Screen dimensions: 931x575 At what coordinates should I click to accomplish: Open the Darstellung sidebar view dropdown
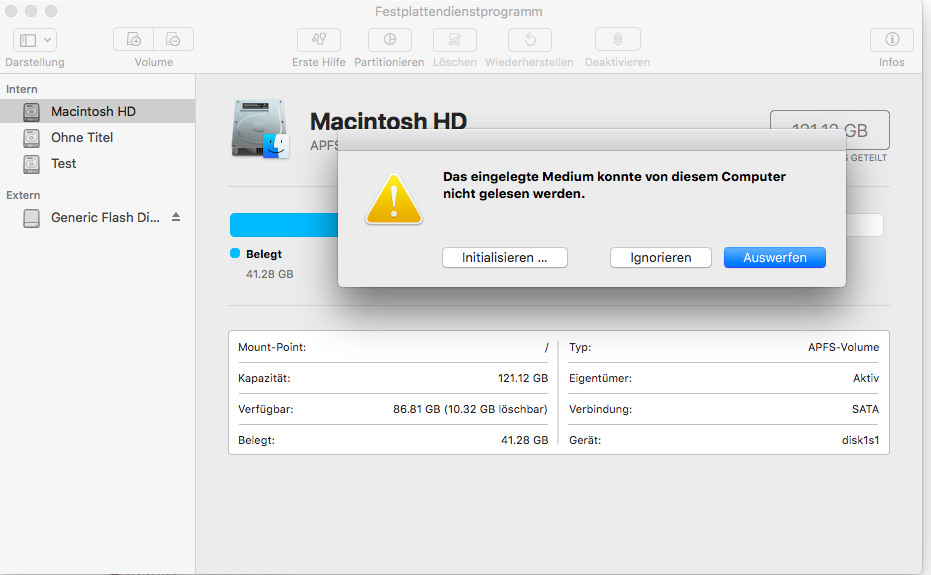pos(35,40)
